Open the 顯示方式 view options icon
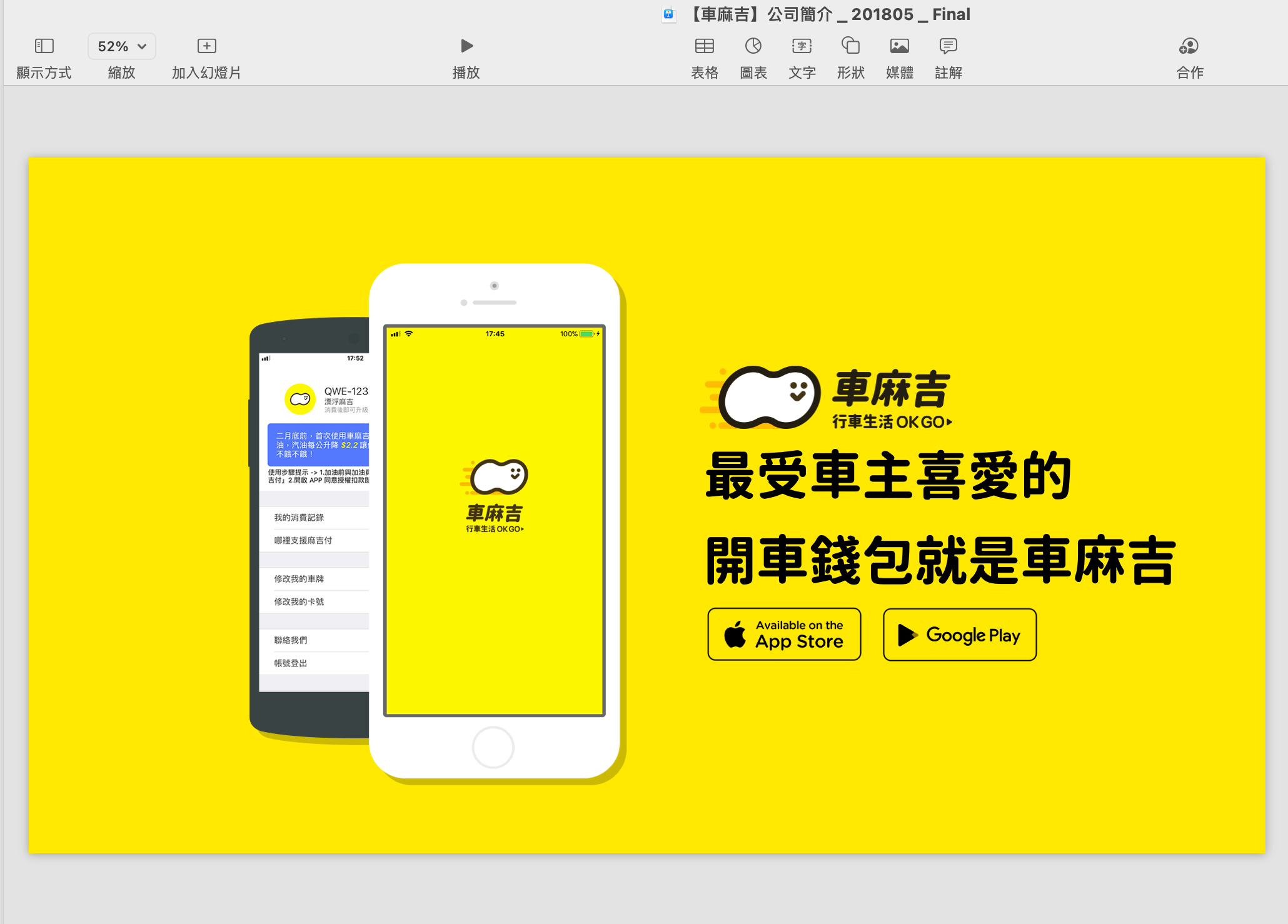Screen dimensions: 1288x924 point(44,46)
